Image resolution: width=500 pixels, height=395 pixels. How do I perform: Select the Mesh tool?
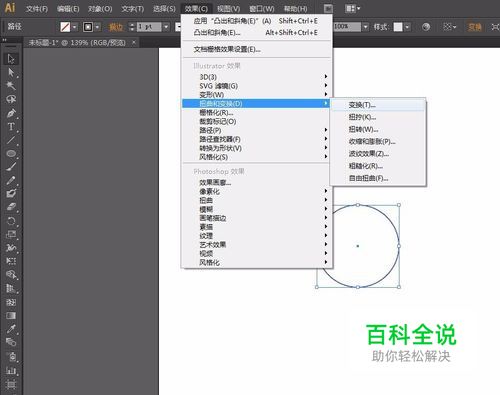pos(11,302)
